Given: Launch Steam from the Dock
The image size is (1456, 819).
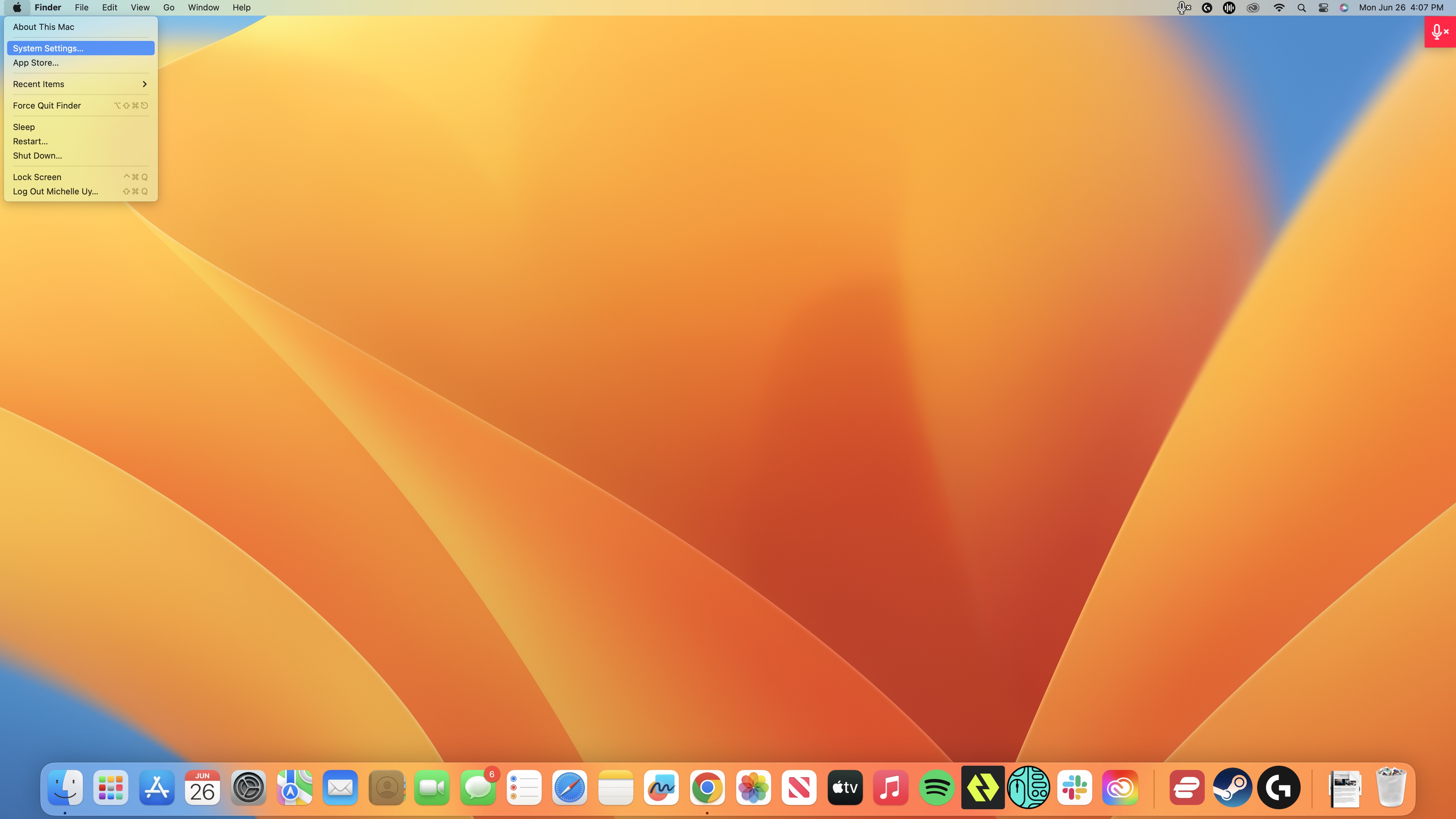Looking at the screenshot, I should pyautogui.click(x=1233, y=787).
